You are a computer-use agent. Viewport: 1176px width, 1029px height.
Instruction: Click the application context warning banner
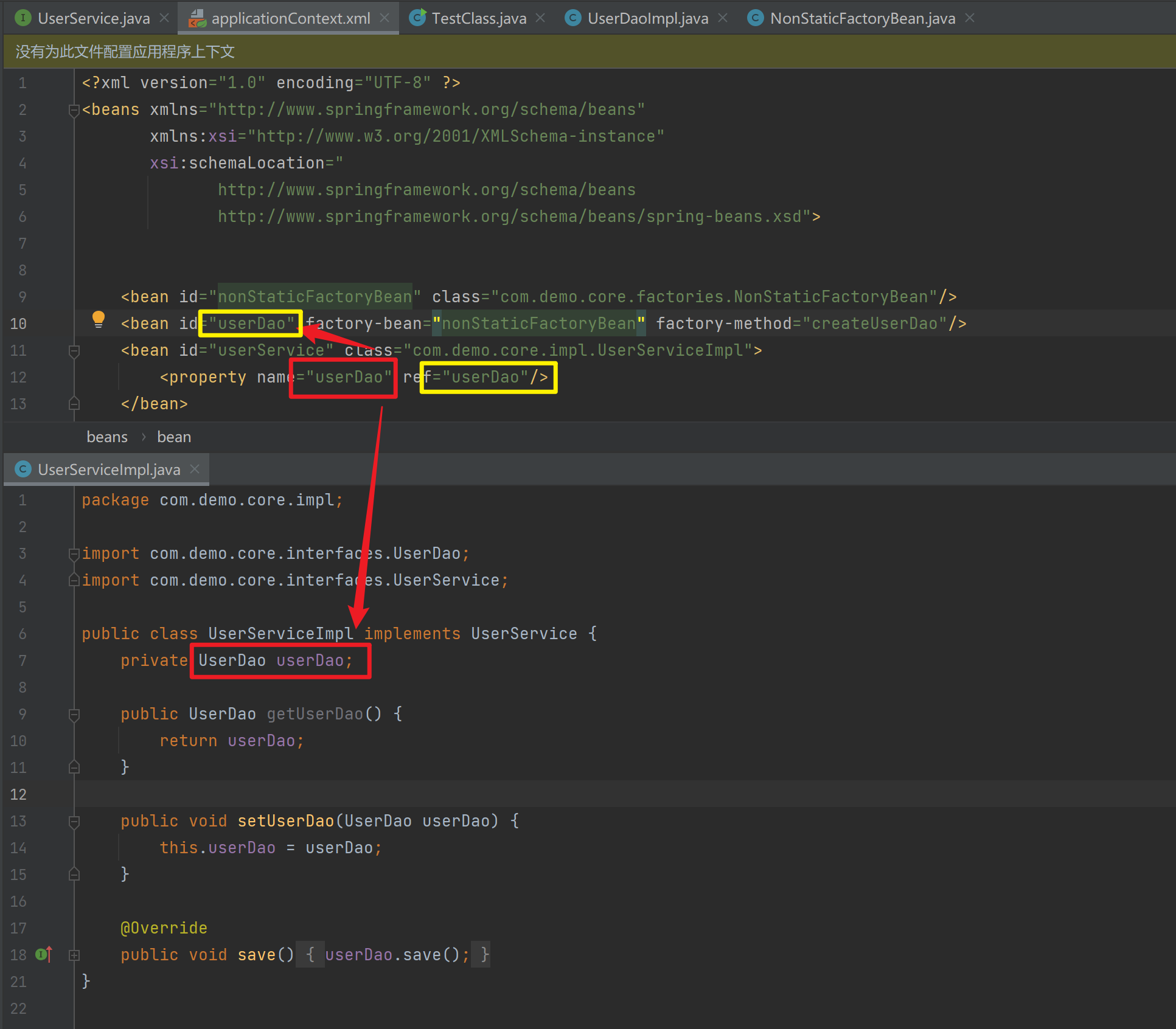coord(125,52)
